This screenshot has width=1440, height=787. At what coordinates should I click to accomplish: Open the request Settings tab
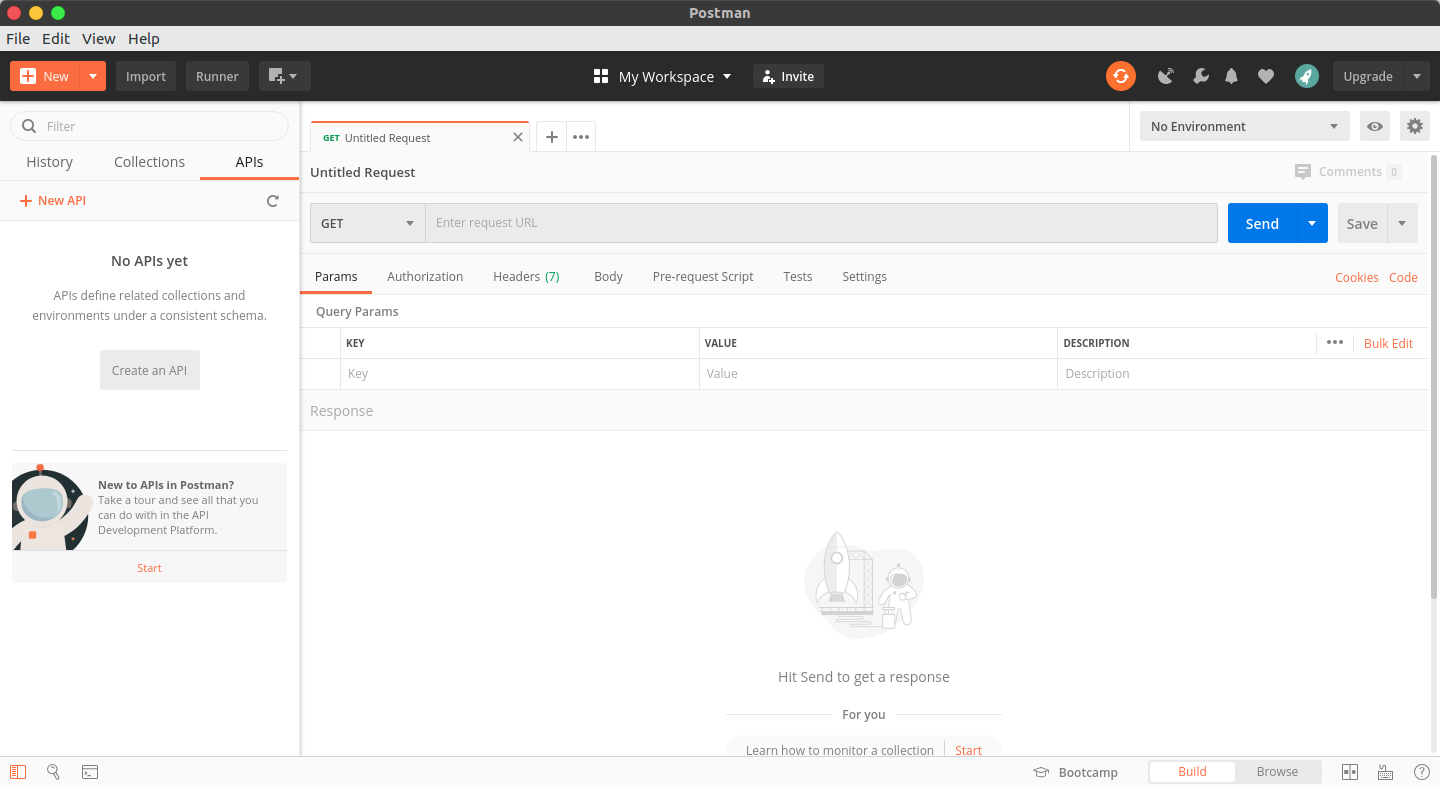864,276
